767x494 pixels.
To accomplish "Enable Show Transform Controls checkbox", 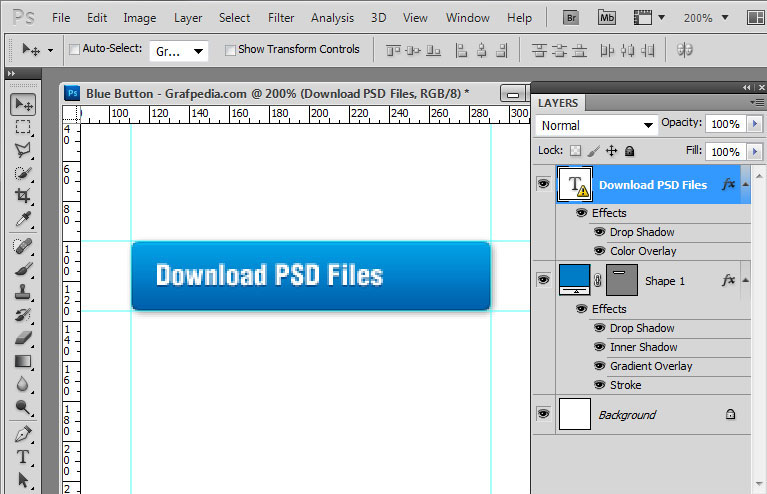I will (x=230, y=50).
